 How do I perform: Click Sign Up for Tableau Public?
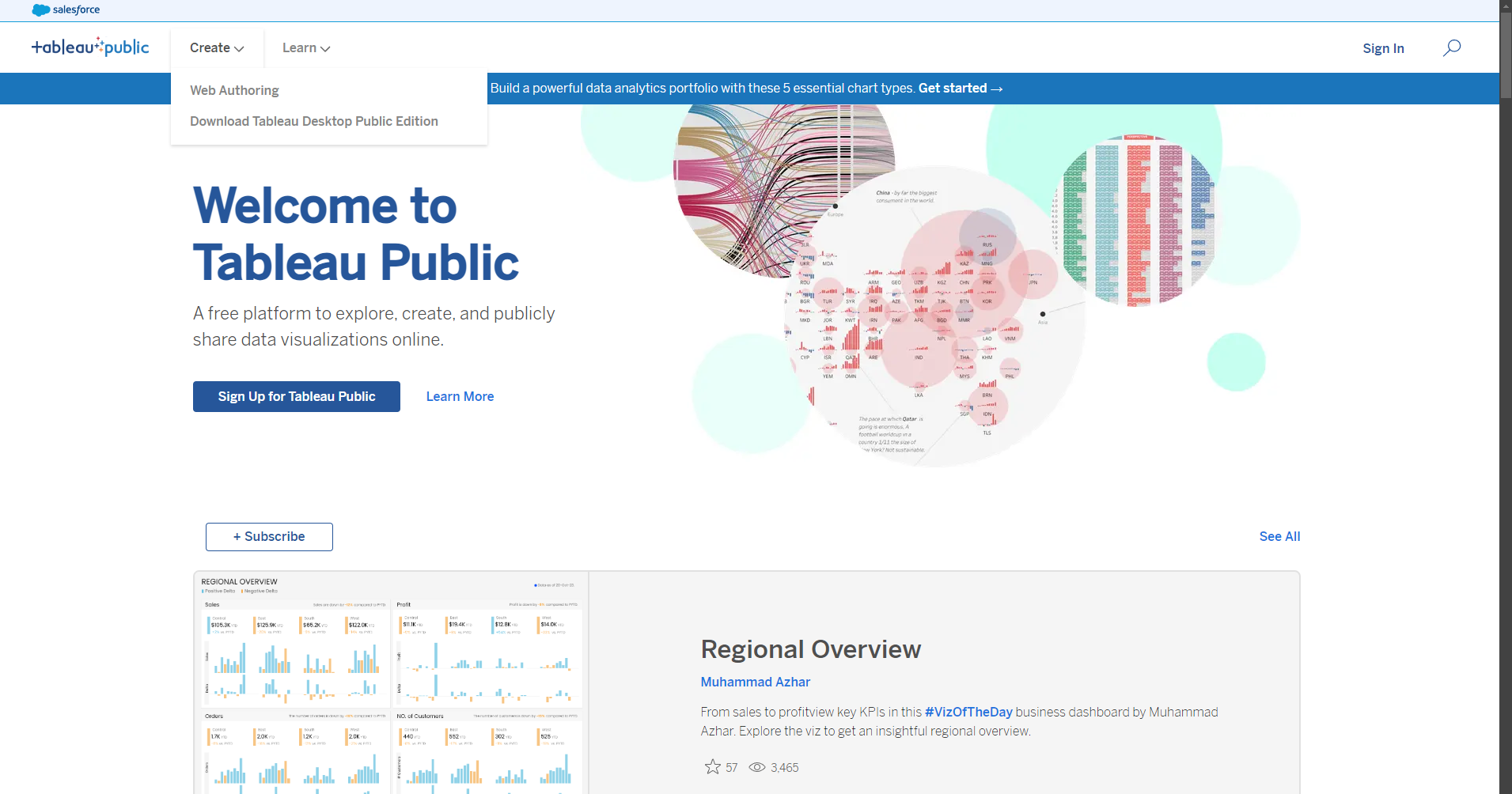click(296, 396)
